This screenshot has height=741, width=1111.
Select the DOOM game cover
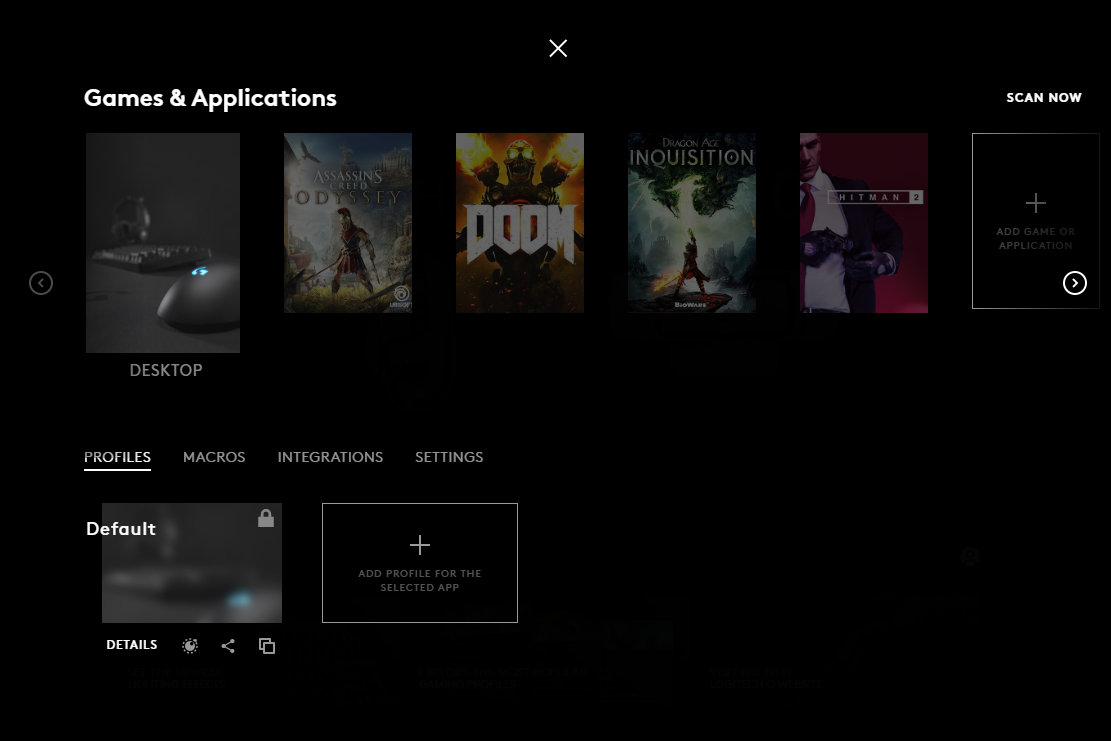click(520, 222)
